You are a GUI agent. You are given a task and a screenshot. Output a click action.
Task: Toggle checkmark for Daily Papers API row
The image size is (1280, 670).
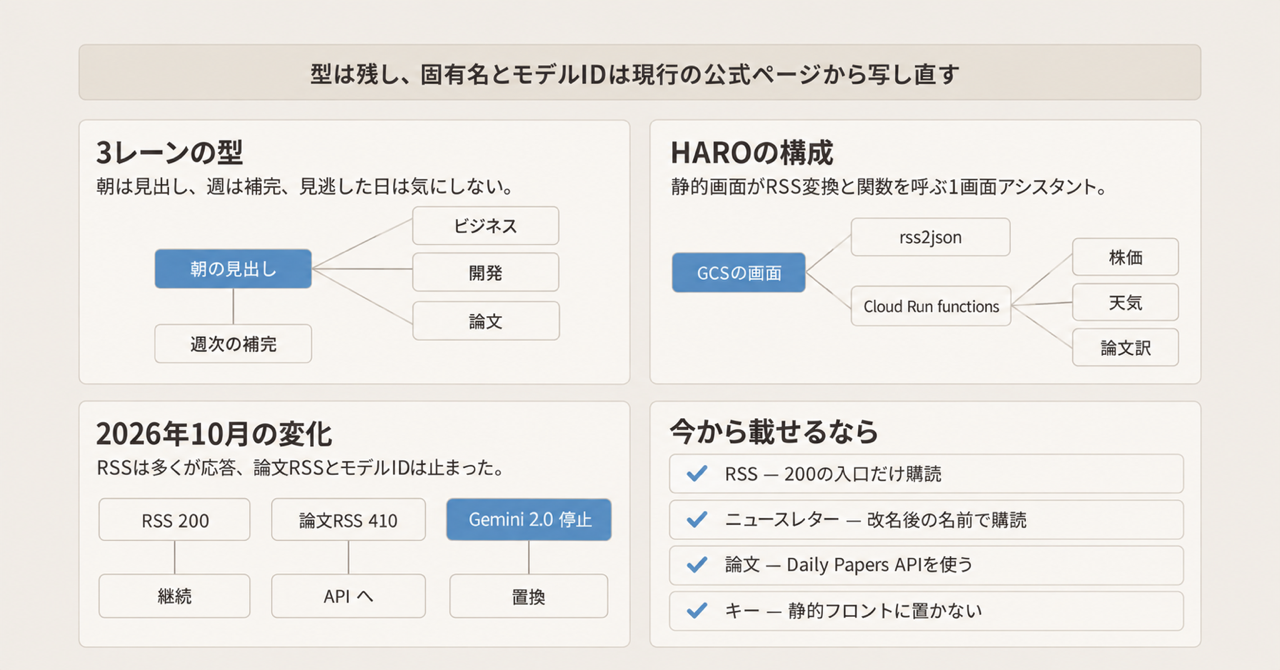pos(698,565)
